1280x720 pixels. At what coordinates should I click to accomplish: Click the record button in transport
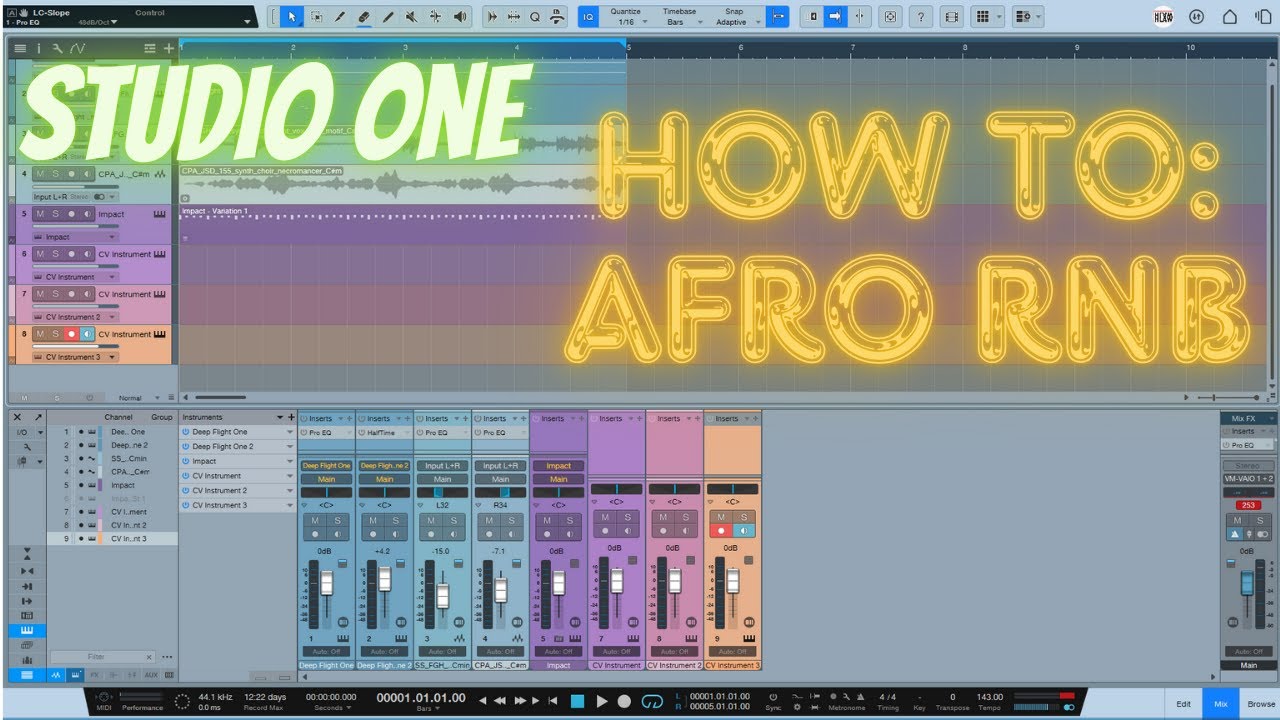[x=624, y=701]
